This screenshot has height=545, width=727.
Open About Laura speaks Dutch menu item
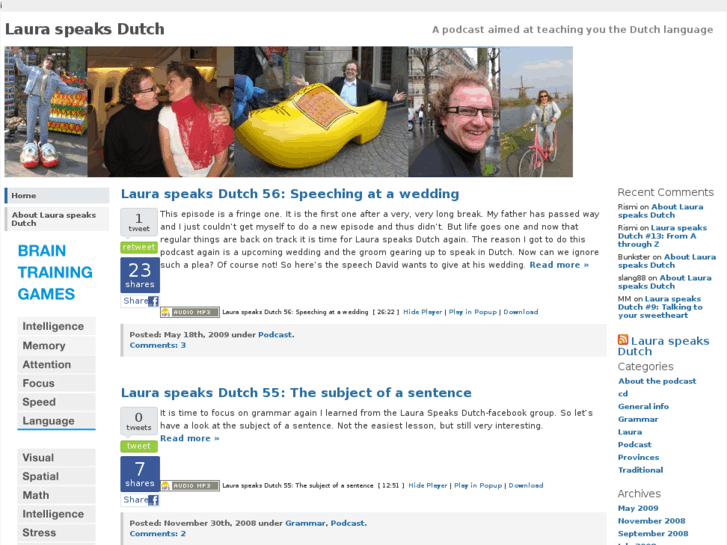pos(57,219)
